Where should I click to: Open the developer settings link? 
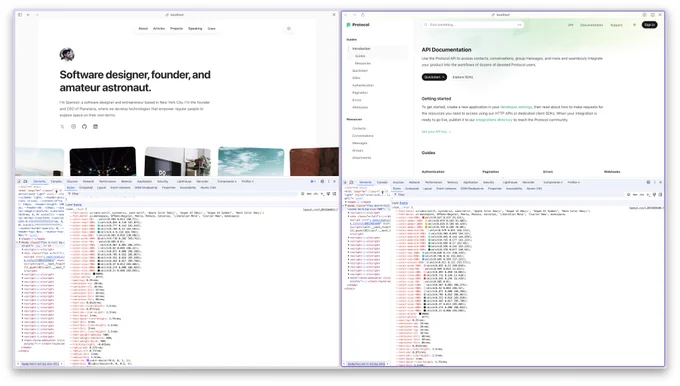[x=516, y=107]
